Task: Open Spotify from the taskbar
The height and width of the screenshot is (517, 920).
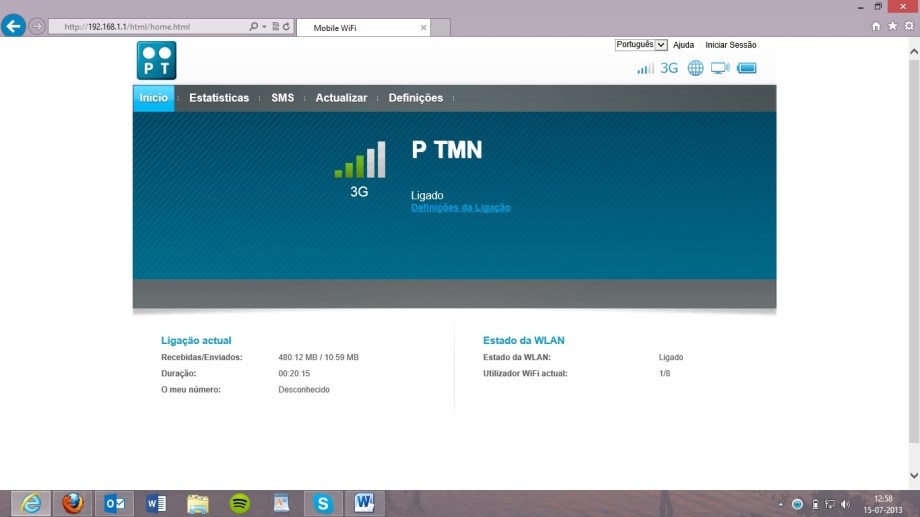Action: tap(239, 503)
